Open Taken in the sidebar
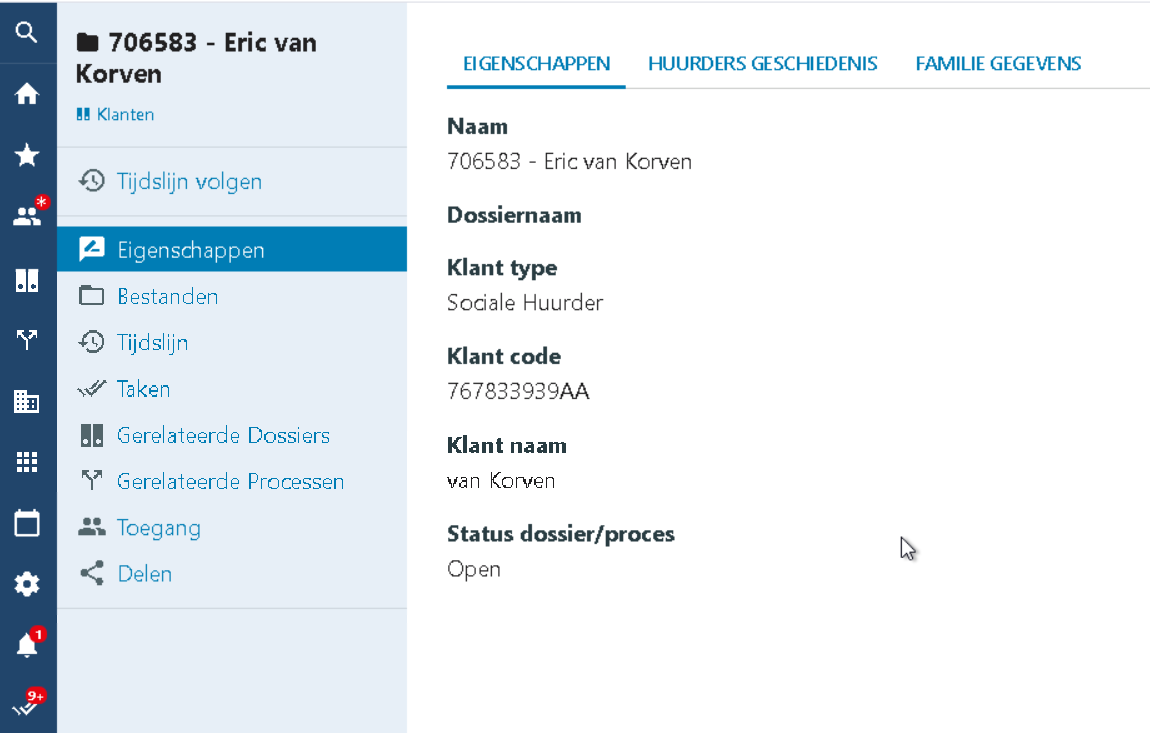 point(143,389)
